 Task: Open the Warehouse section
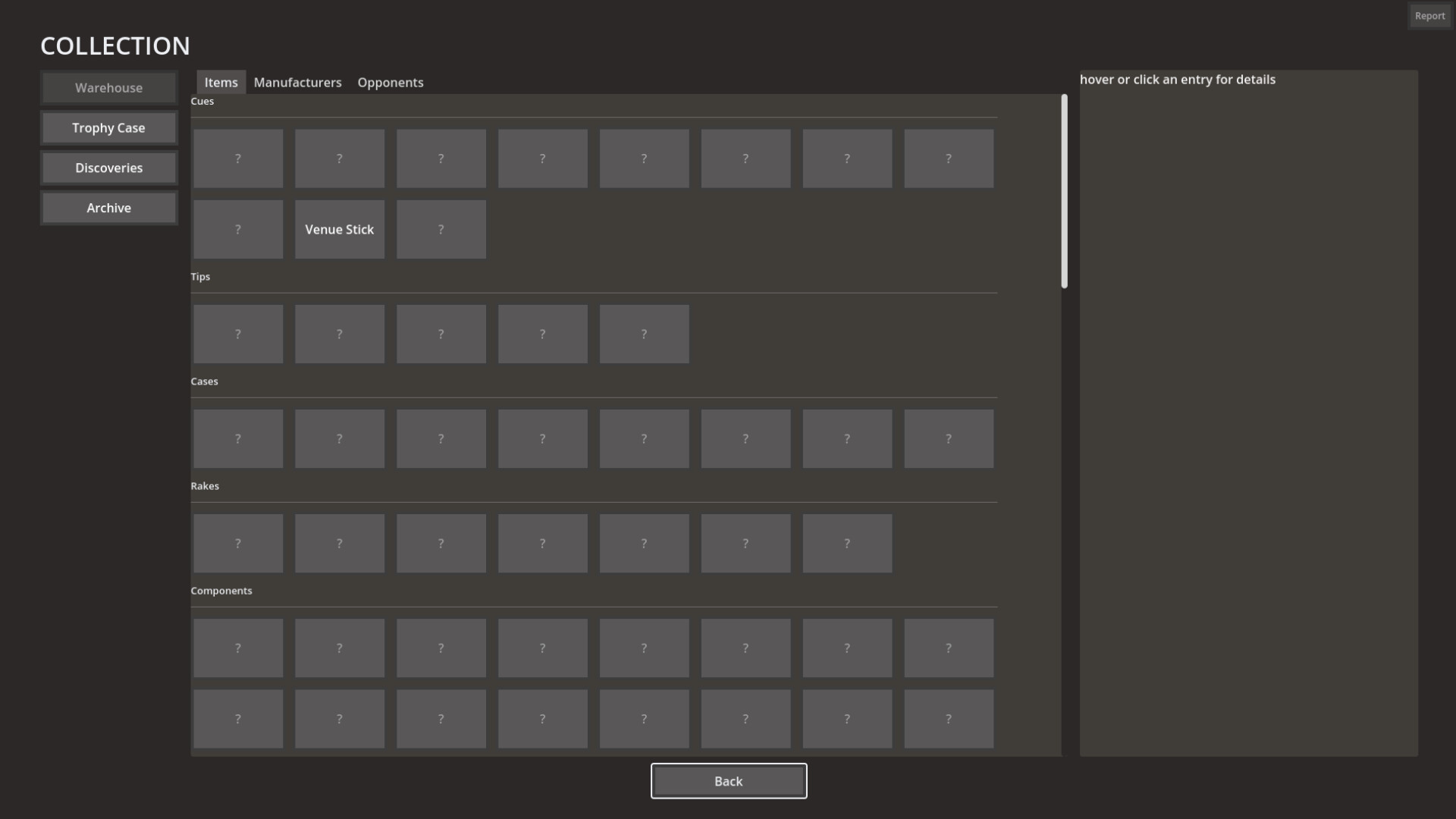(x=108, y=88)
